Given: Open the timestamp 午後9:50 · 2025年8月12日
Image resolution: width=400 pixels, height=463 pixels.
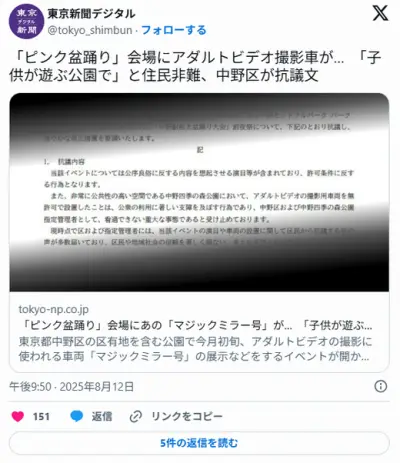Looking at the screenshot, I should tap(72, 387).
